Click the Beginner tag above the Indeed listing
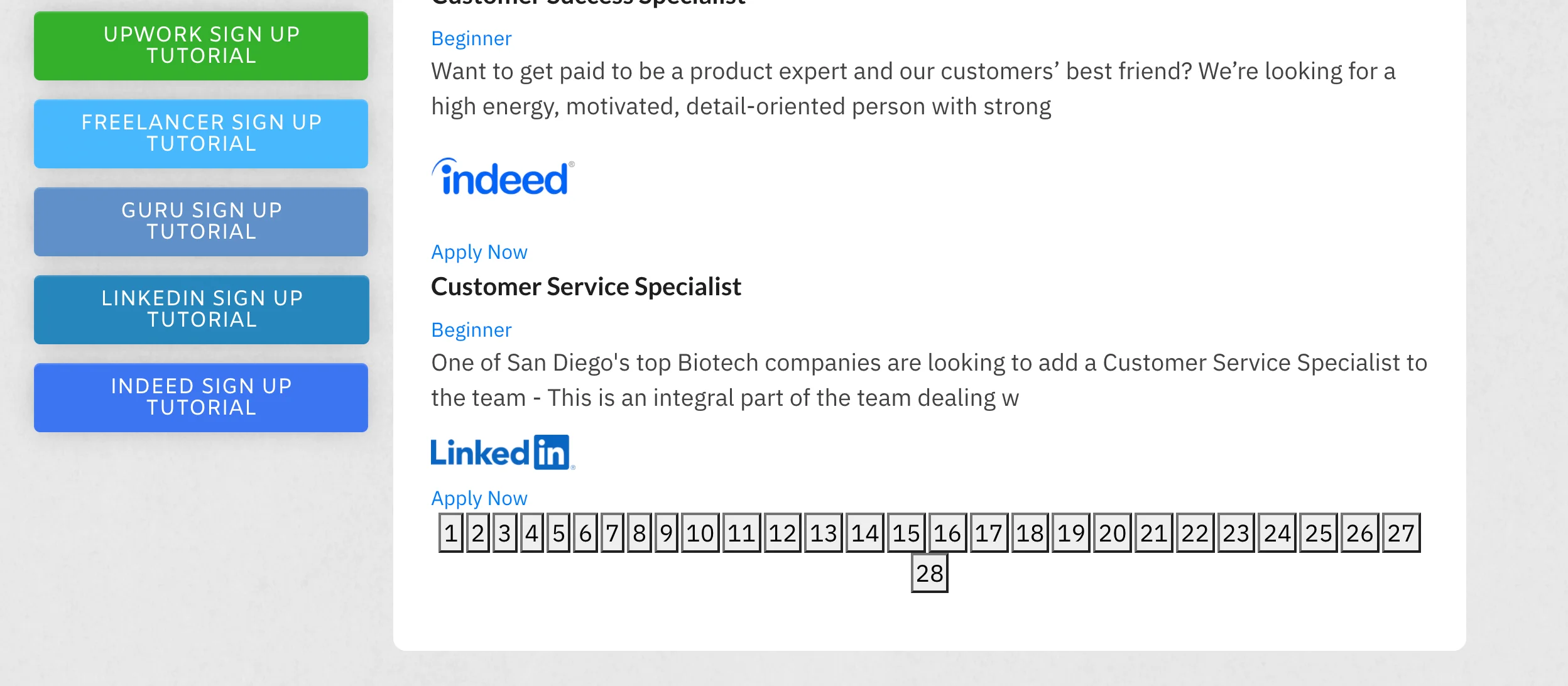 pyautogui.click(x=471, y=38)
